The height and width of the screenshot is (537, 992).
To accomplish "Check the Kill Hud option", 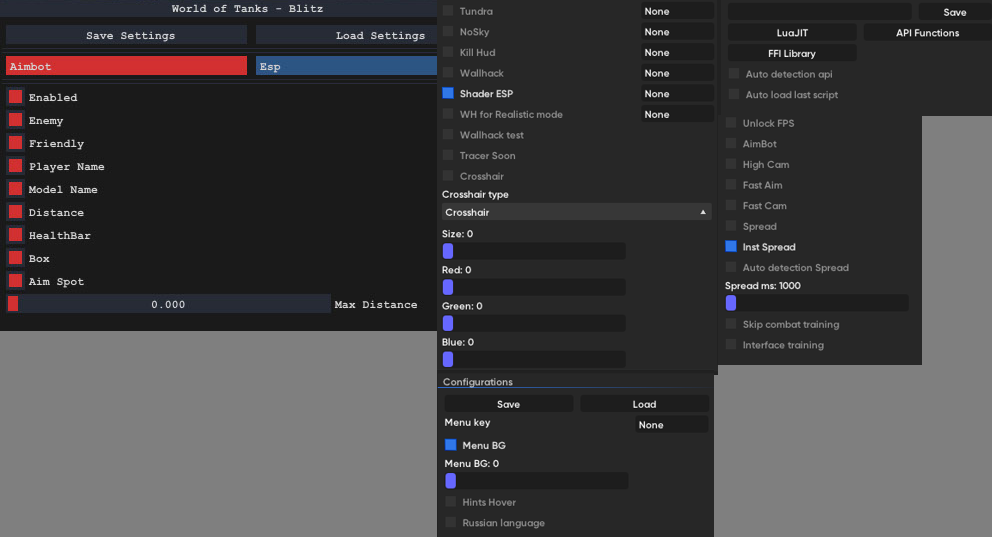I will 448,52.
